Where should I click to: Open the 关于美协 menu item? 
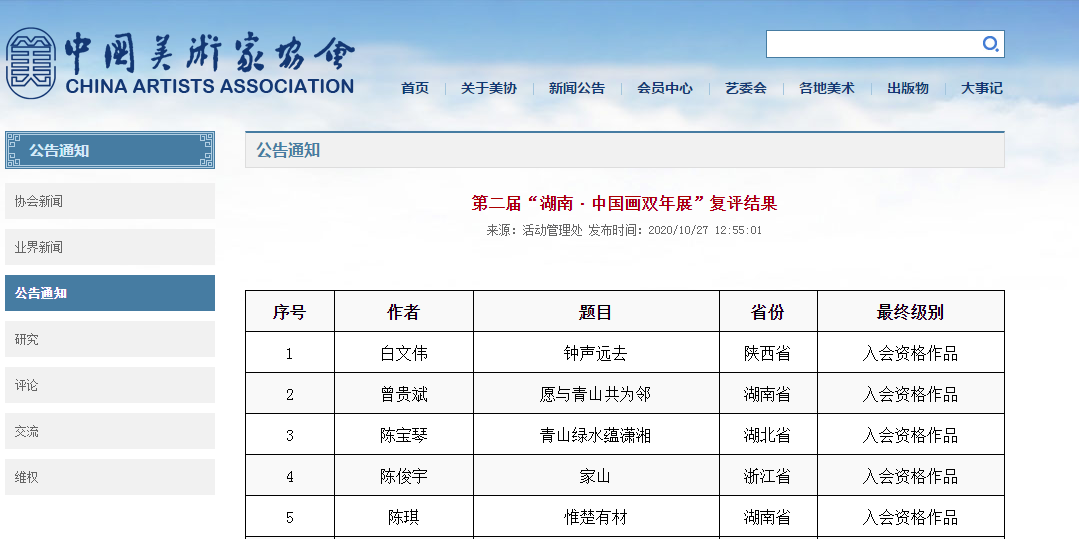click(x=489, y=88)
